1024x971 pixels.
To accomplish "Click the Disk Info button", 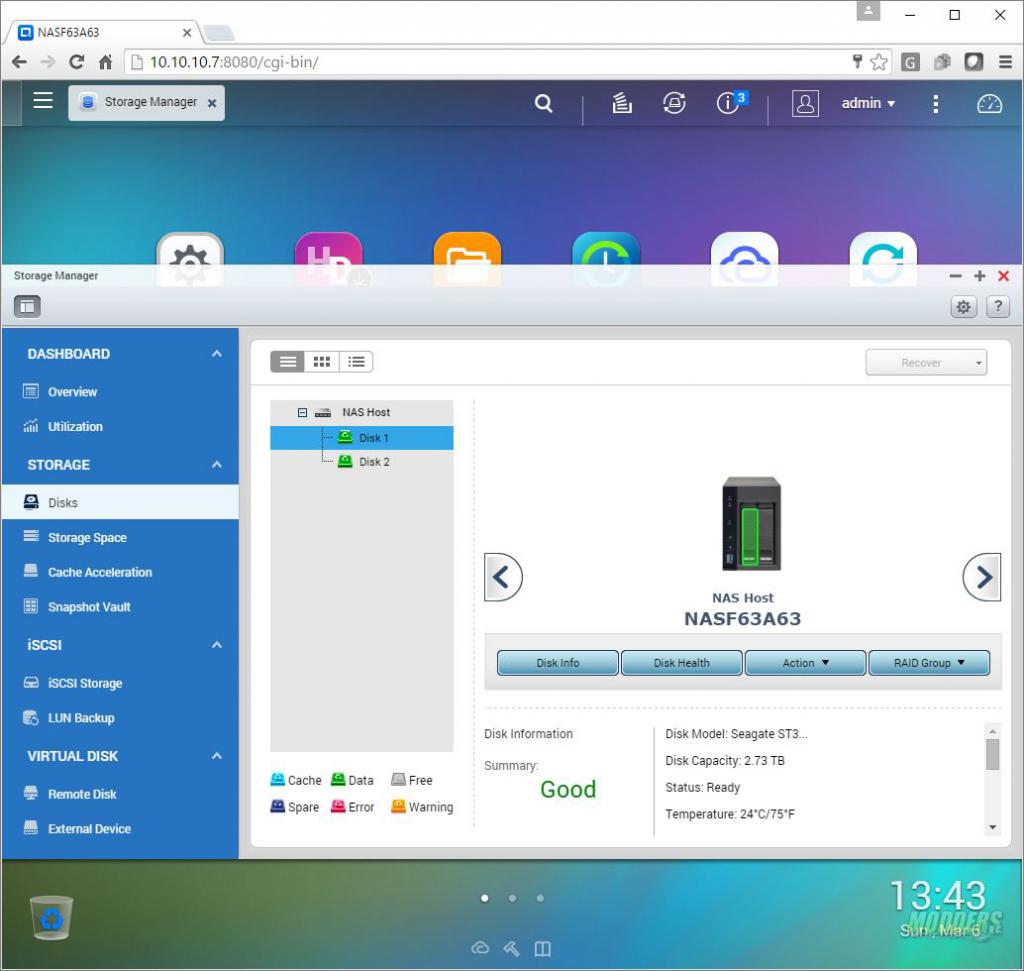I will (558, 663).
